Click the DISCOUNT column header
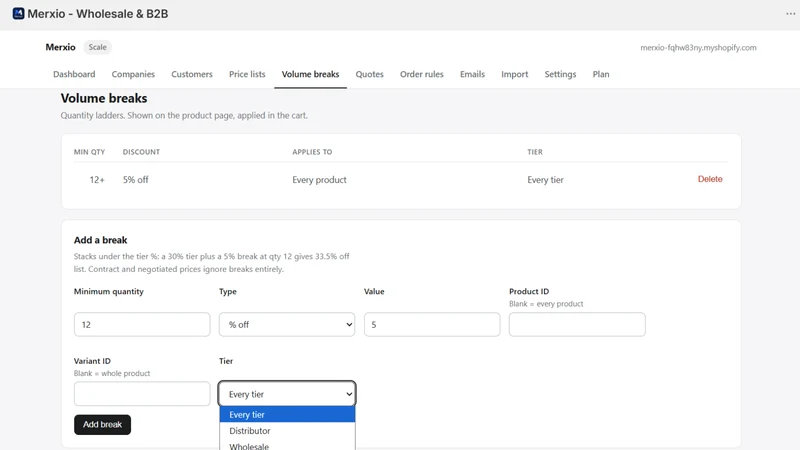The image size is (800, 450). [141, 152]
